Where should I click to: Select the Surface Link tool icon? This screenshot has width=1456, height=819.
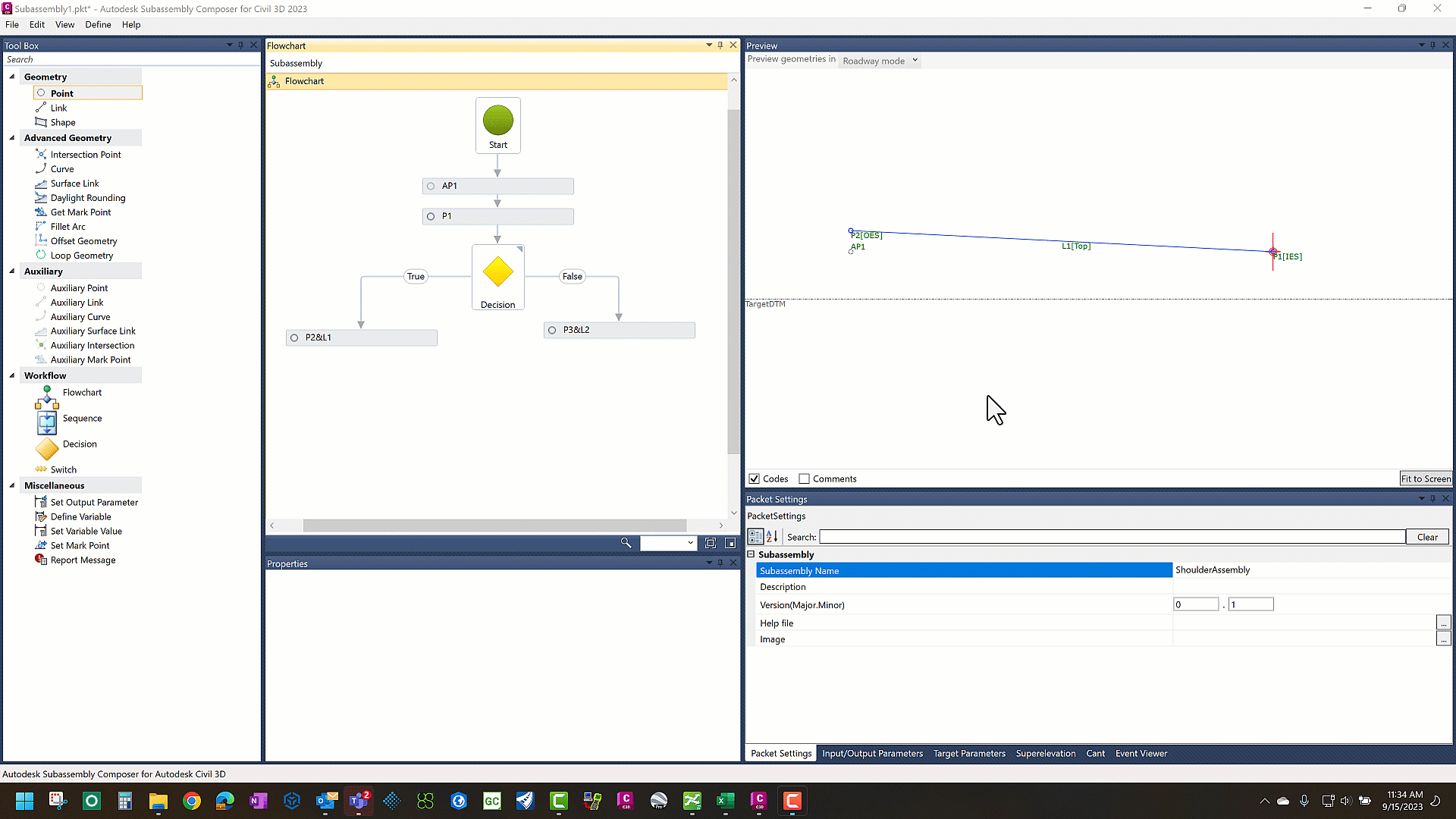41,184
